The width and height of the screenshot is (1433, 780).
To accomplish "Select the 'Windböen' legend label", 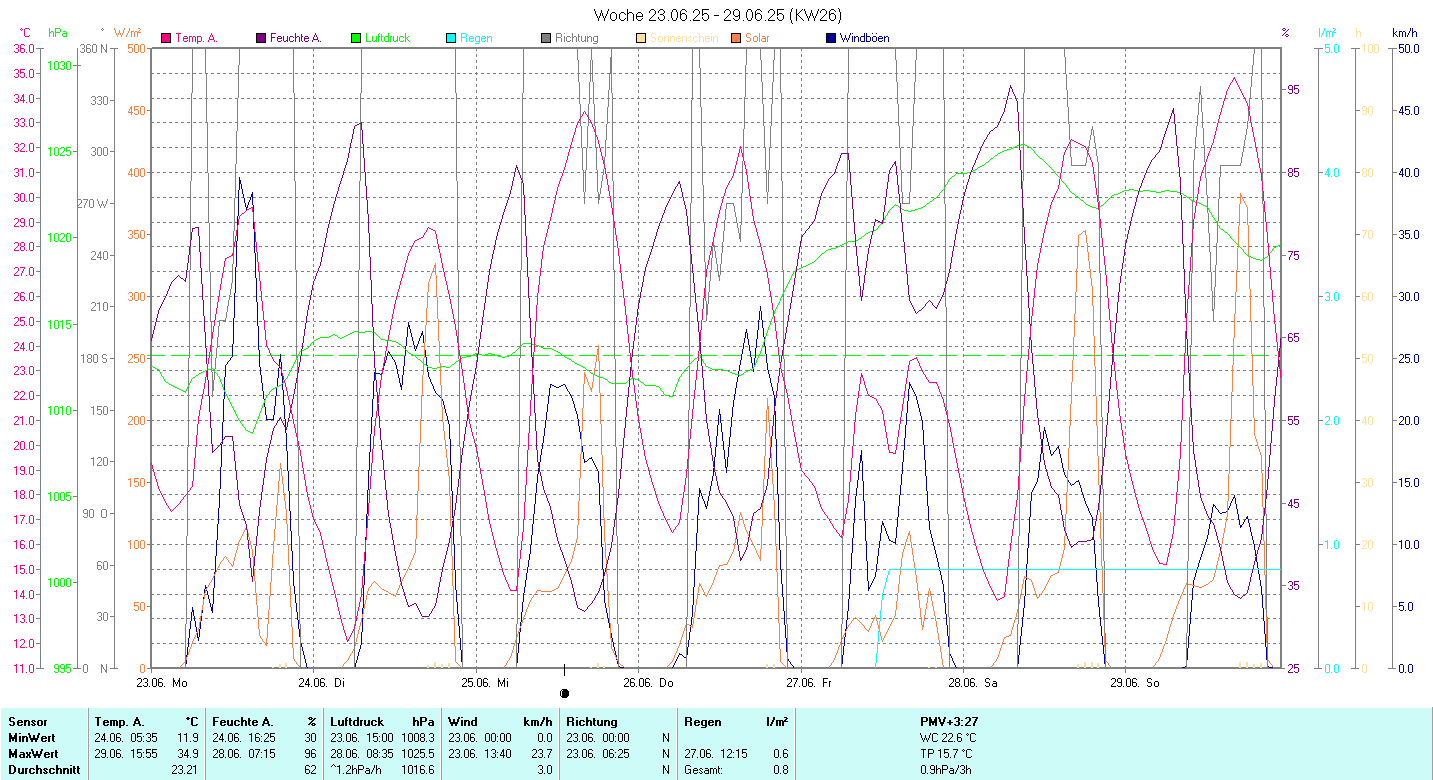I will pyautogui.click(x=864, y=38).
